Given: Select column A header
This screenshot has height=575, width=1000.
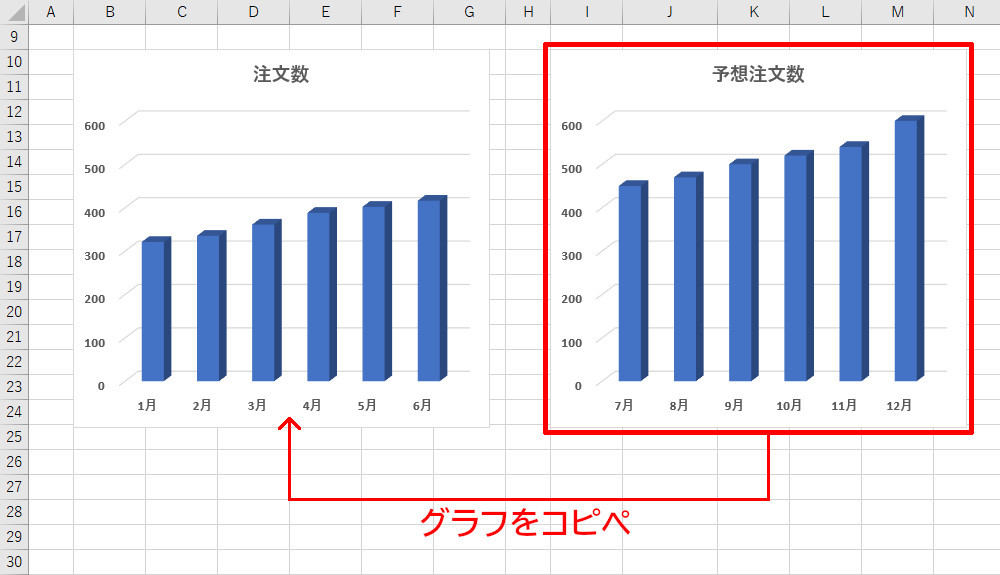Looking at the screenshot, I should coord(51,11).
